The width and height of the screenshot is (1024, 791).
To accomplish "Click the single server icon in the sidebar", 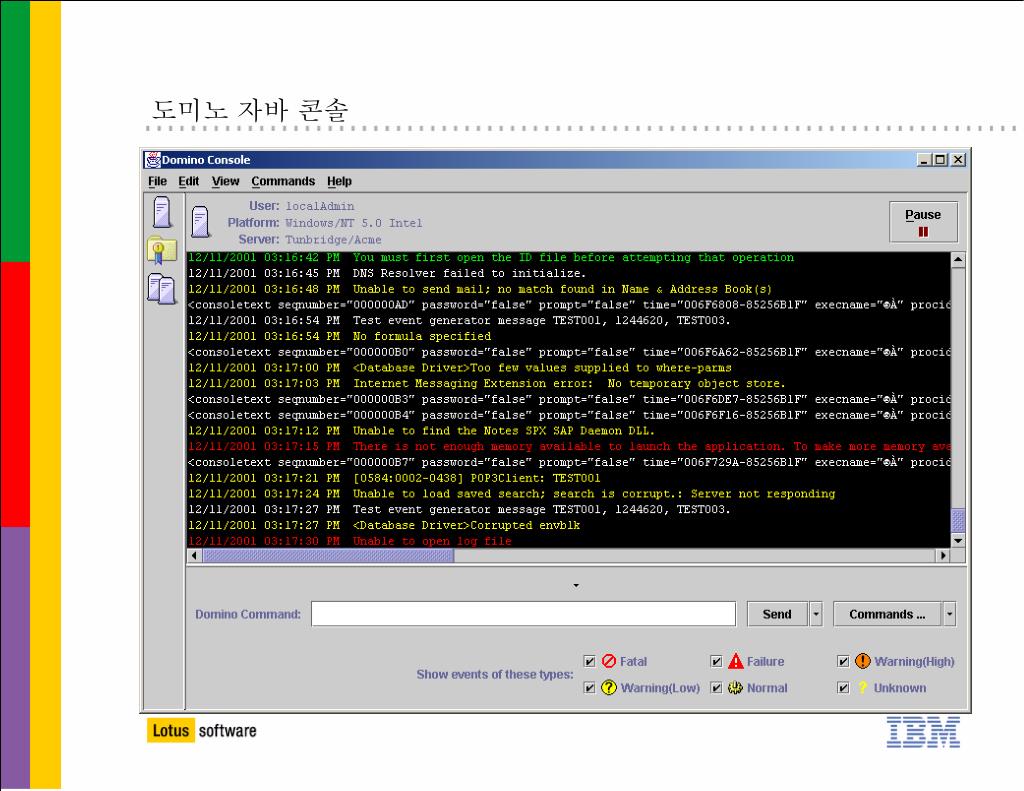I will tap(162, 212).
